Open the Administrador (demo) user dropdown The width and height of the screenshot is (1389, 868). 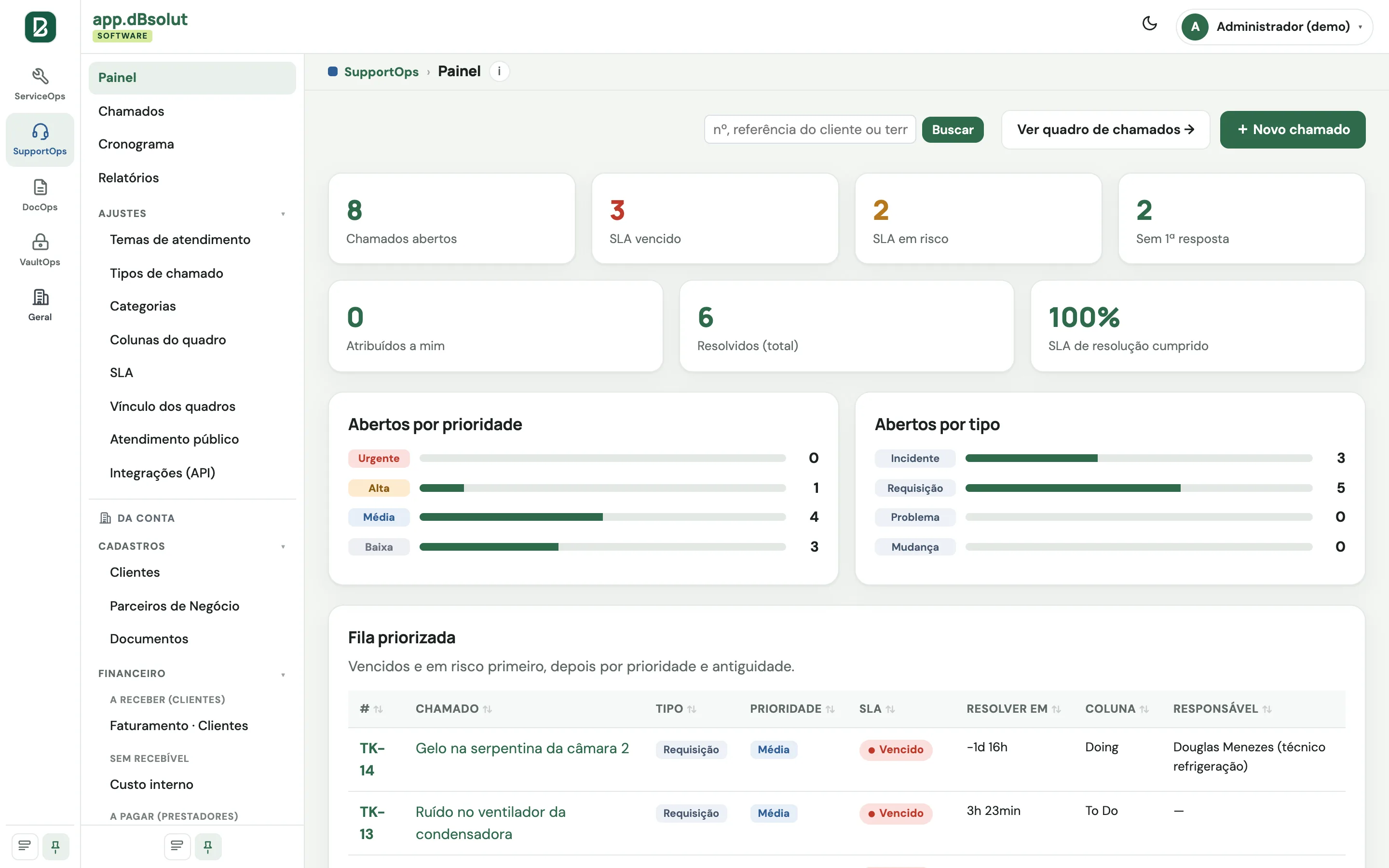pyautogui.click(x=1274, y=27)
